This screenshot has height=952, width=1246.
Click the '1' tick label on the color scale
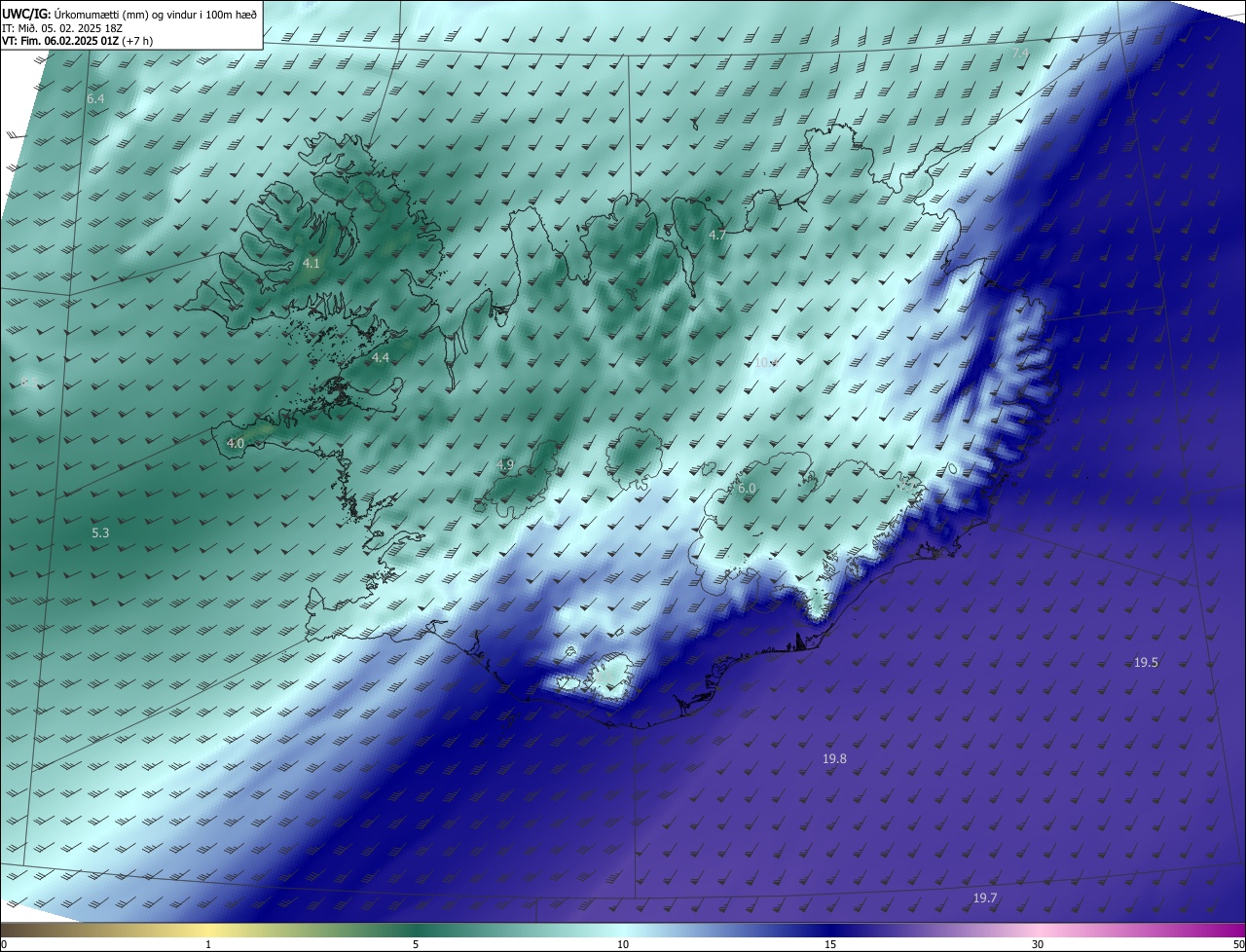208,944
